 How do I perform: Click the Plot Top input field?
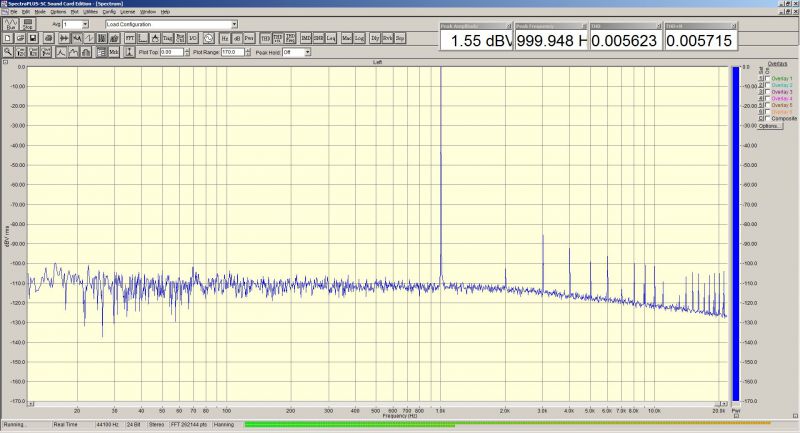coord(171,52)
